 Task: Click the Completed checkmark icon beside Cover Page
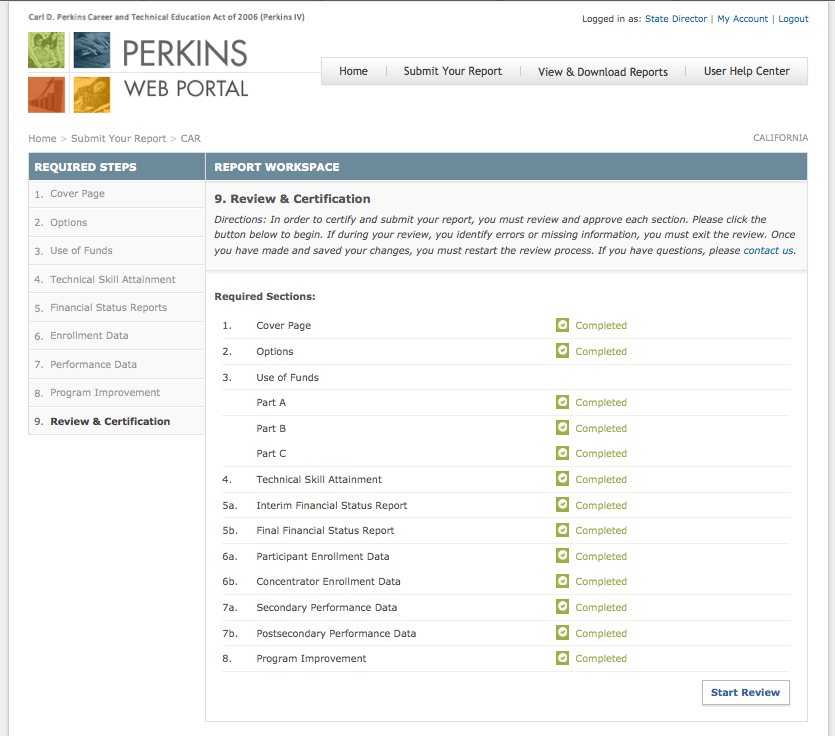click(x=562, y=325)
